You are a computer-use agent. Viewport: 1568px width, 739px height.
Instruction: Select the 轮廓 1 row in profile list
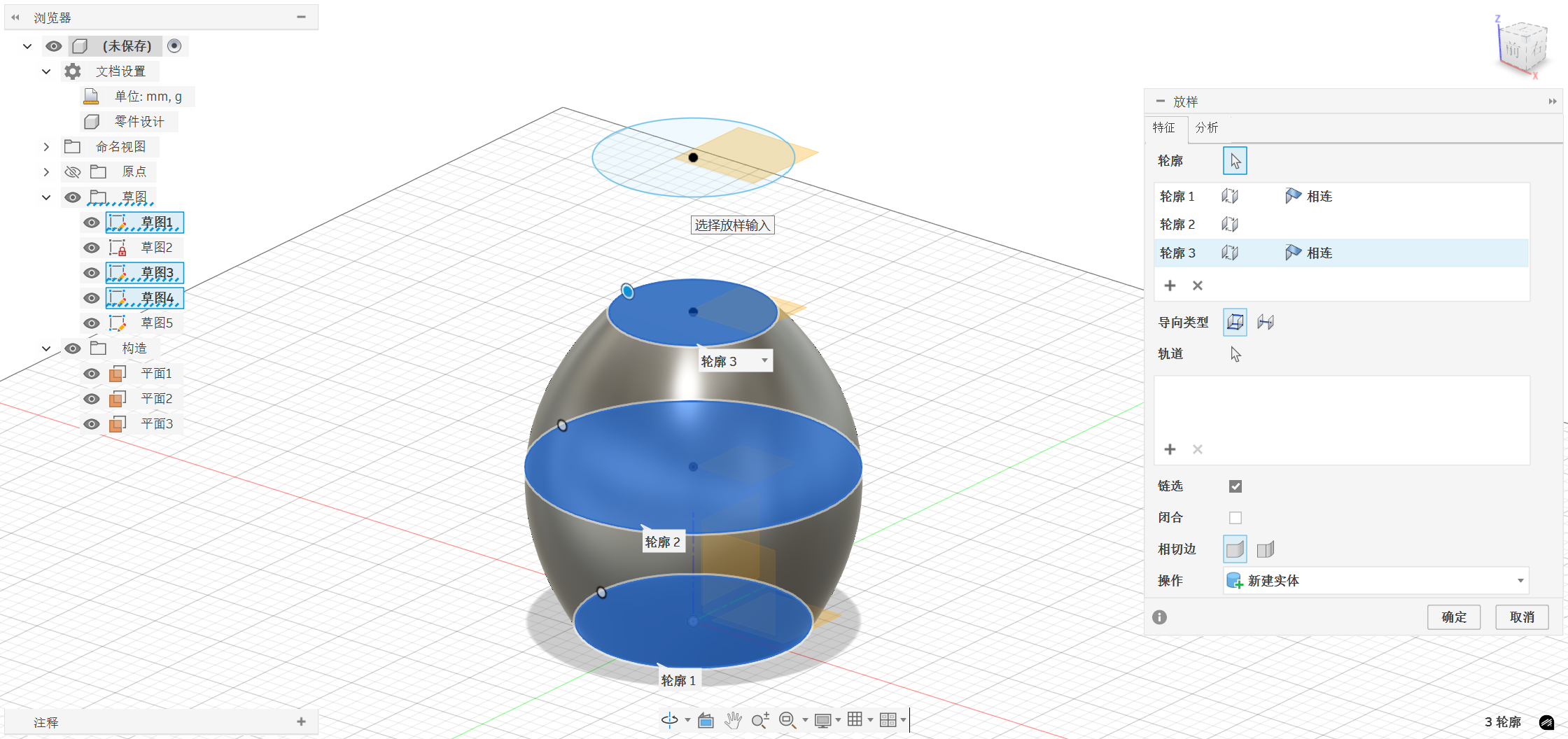[x=1341, y=197]
